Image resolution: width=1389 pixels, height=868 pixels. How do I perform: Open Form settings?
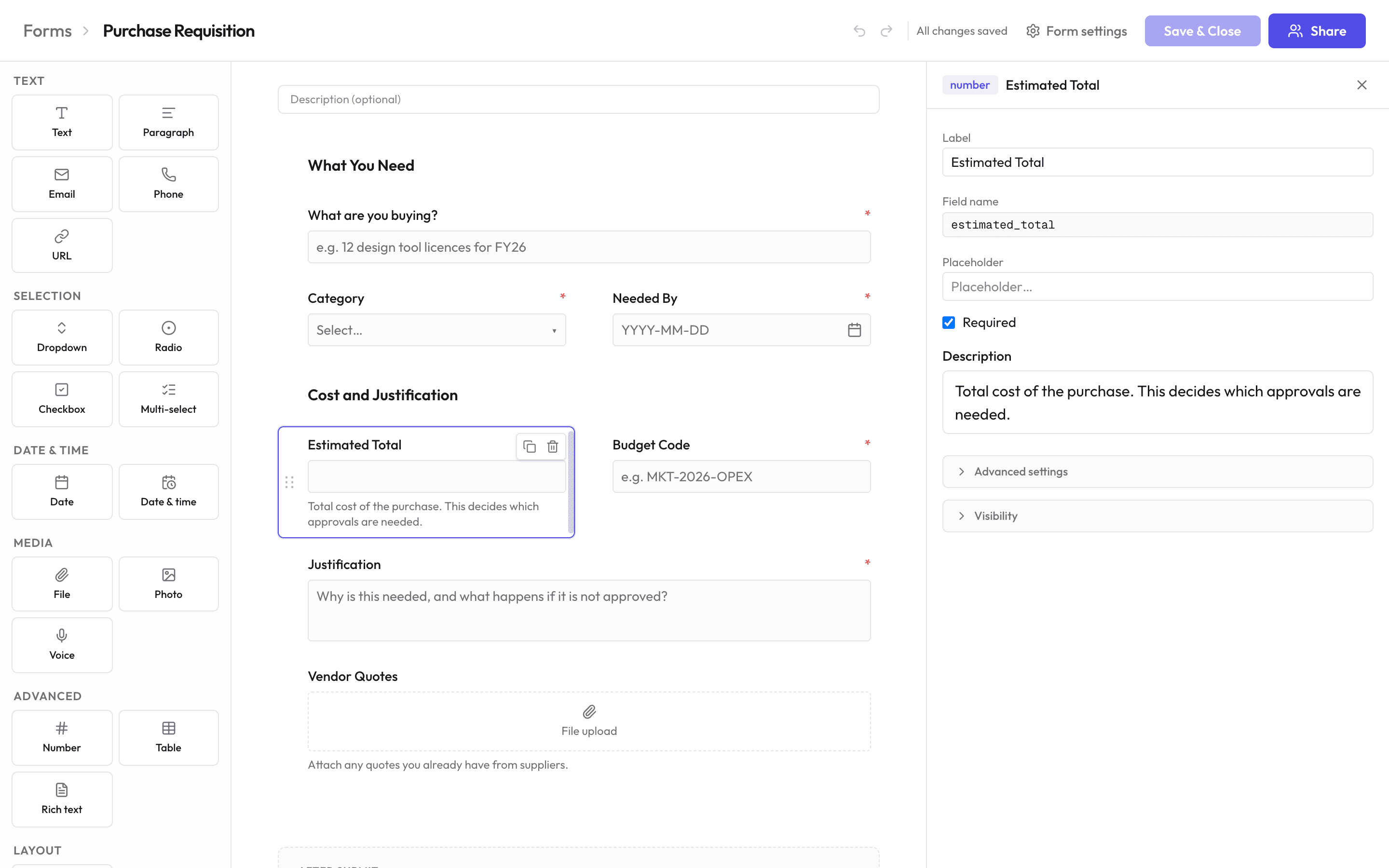(1077, 31)
